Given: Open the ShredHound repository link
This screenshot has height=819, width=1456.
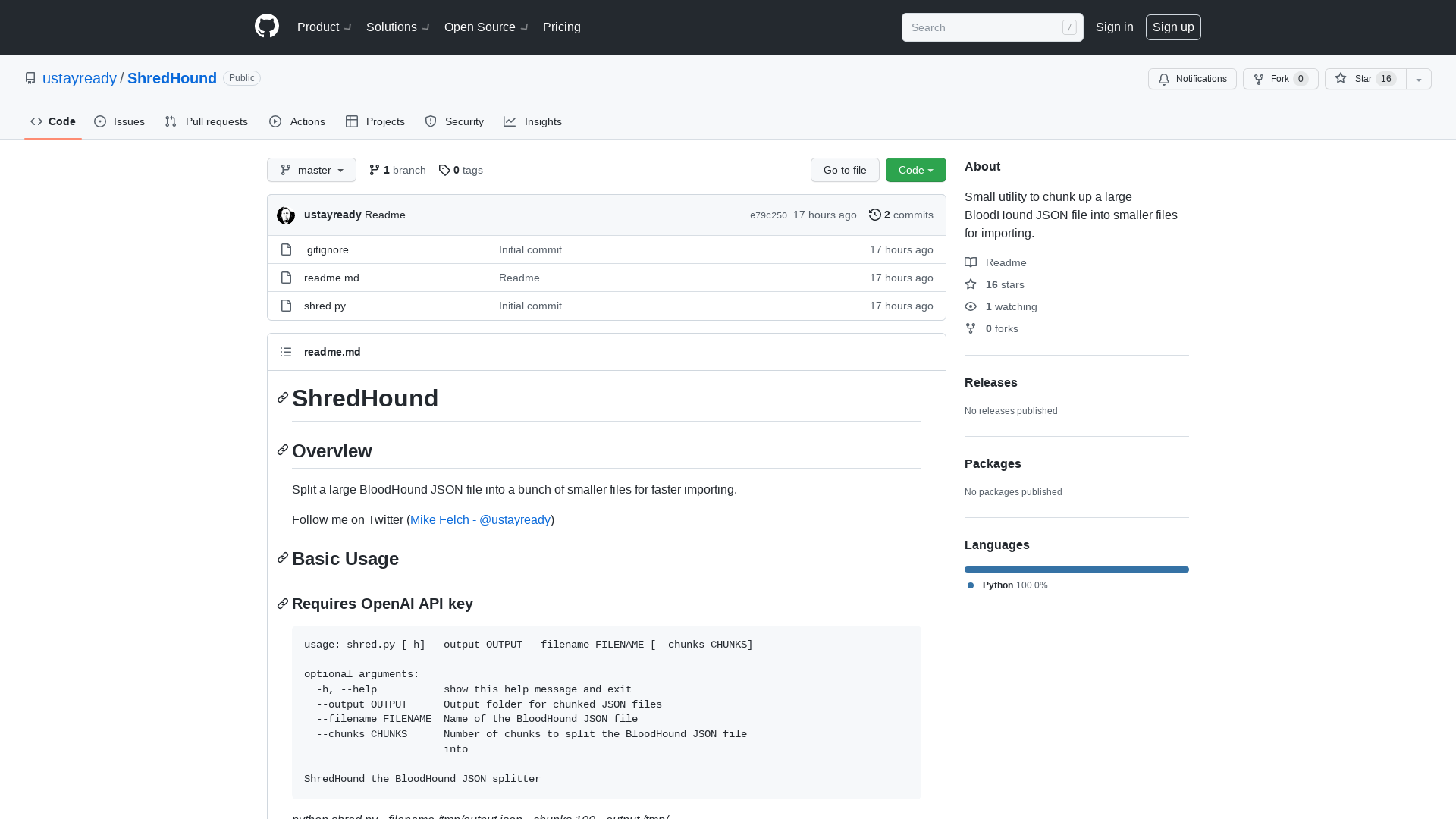Looking at the screenshot, I should click(172, 78).
